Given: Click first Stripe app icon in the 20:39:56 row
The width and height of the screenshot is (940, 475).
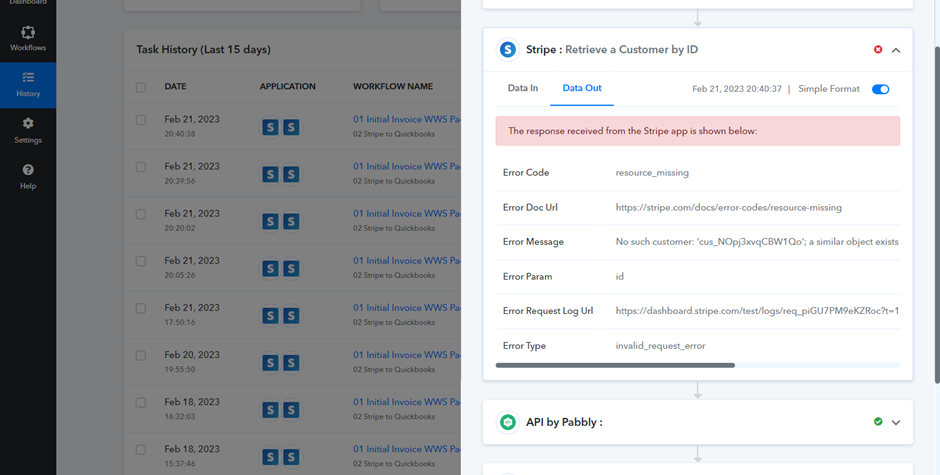Looking at the screenshot, I should 270,174.
